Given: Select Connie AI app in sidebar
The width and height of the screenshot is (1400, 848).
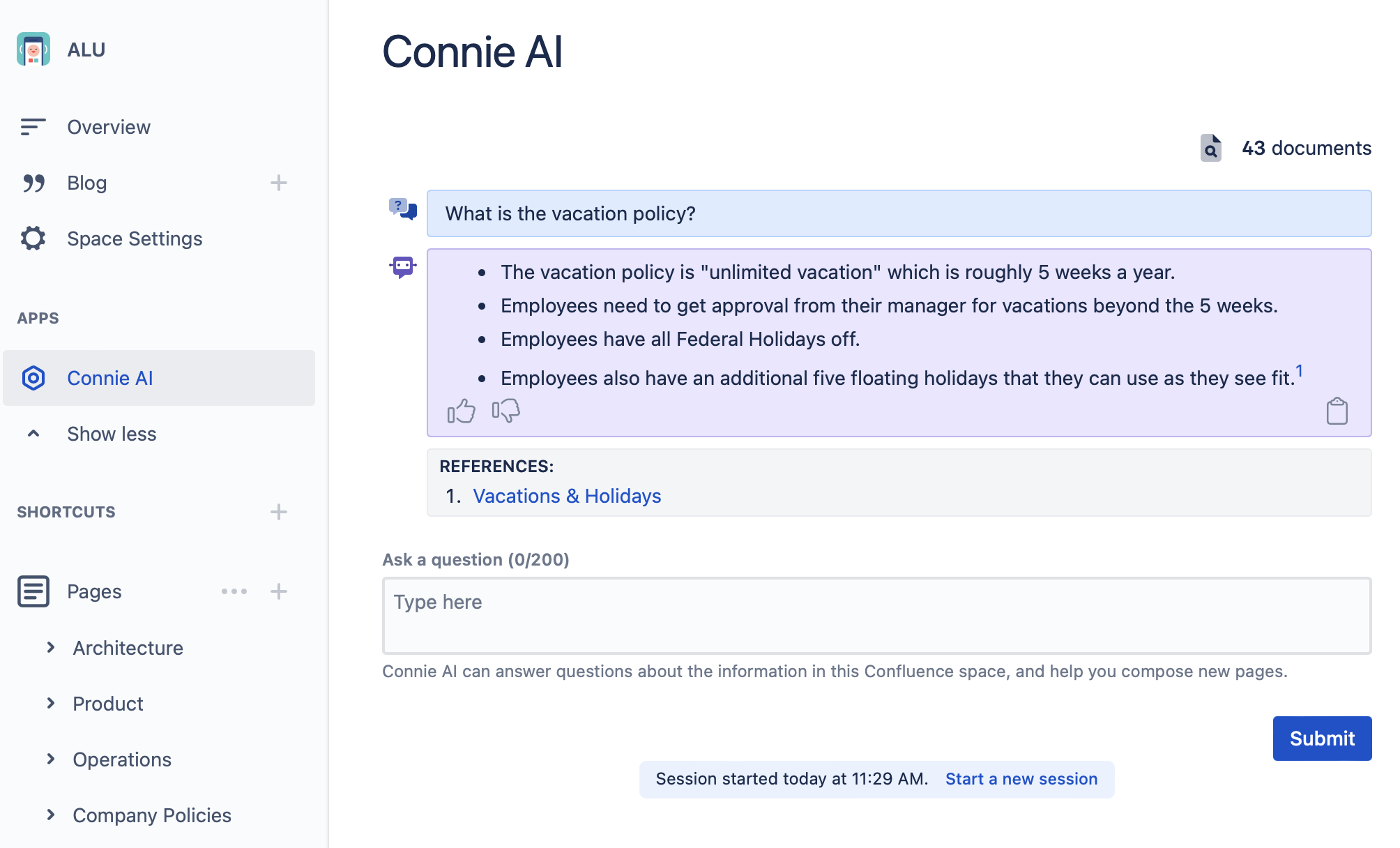Looking at the screenshot, I should tap(159, 378).
